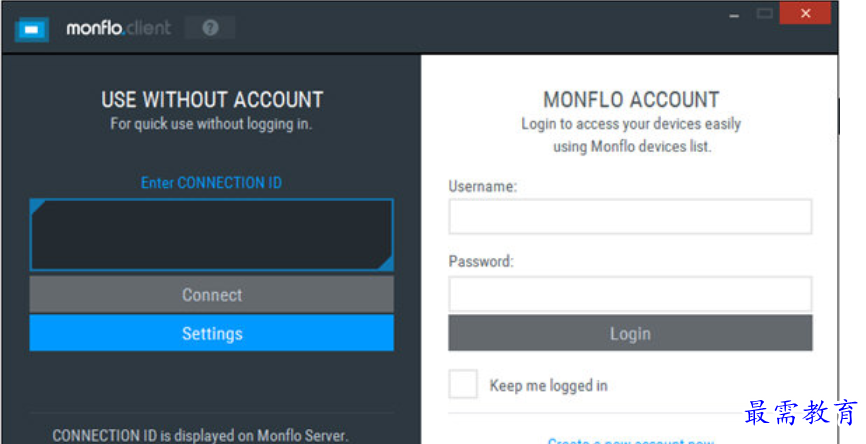Select the Password input field
The image size is (866, 444).
(x=630, y=294)
